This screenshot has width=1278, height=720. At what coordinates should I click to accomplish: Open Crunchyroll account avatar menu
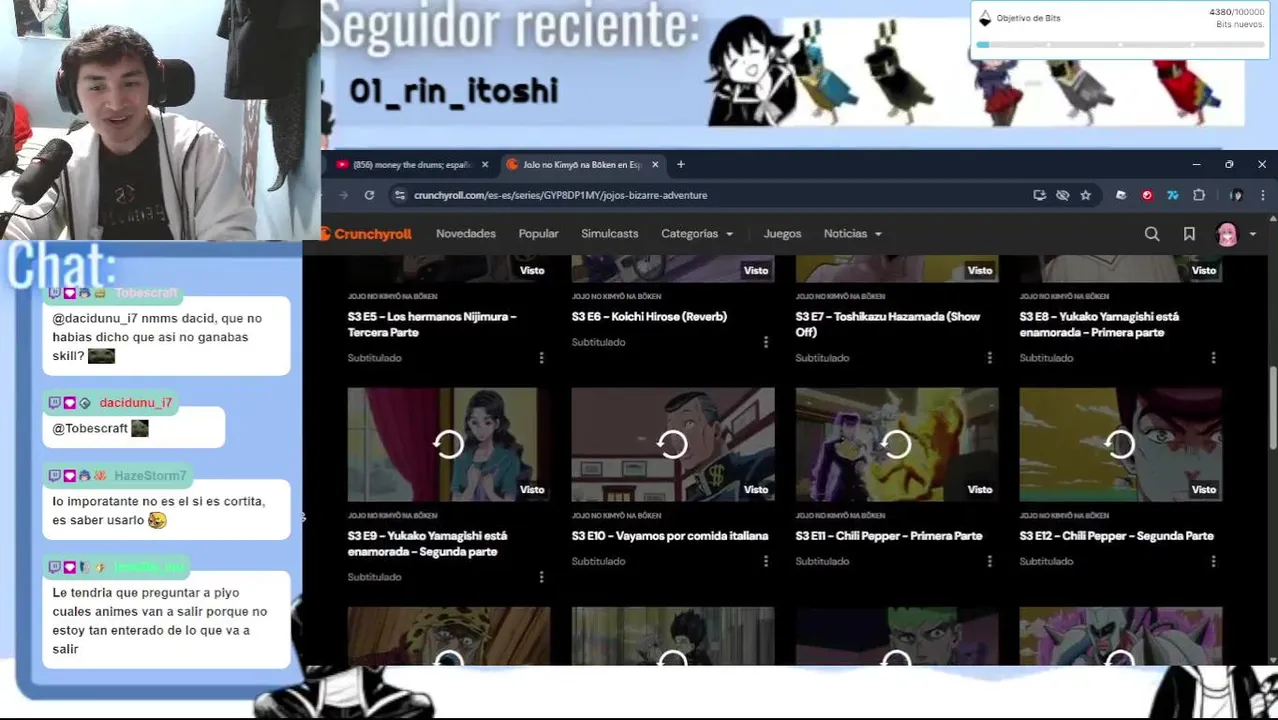1234,234
